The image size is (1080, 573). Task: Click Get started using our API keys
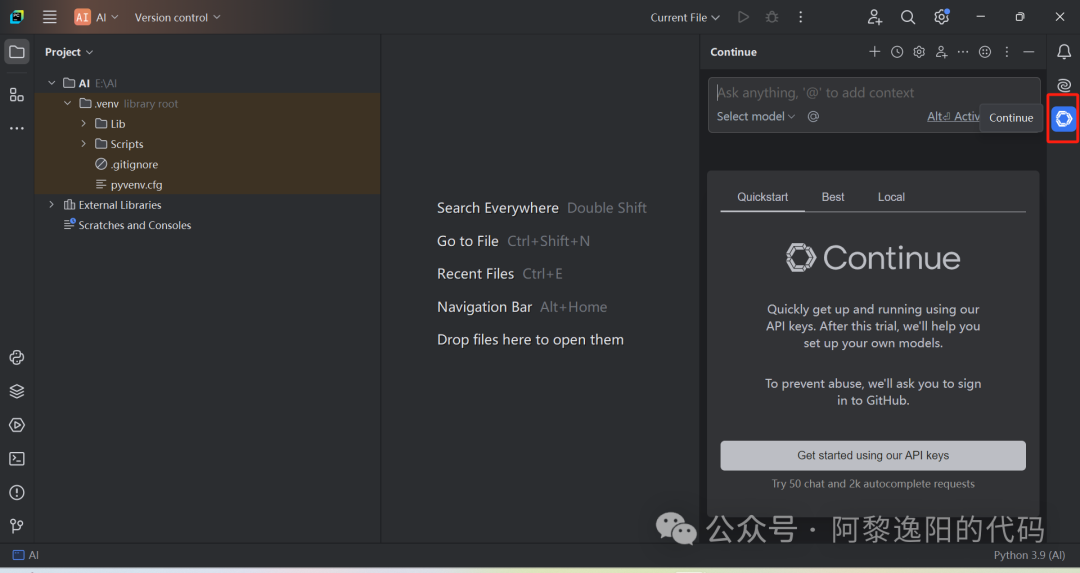[873, 455]
